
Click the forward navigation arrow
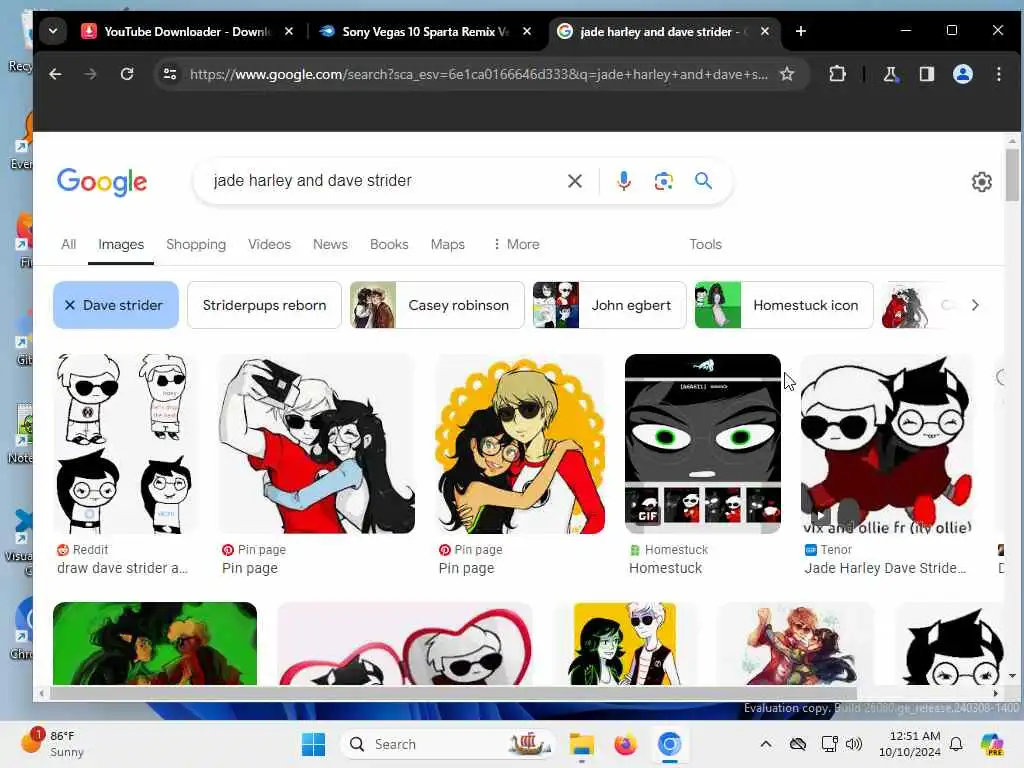pos(90,74)
